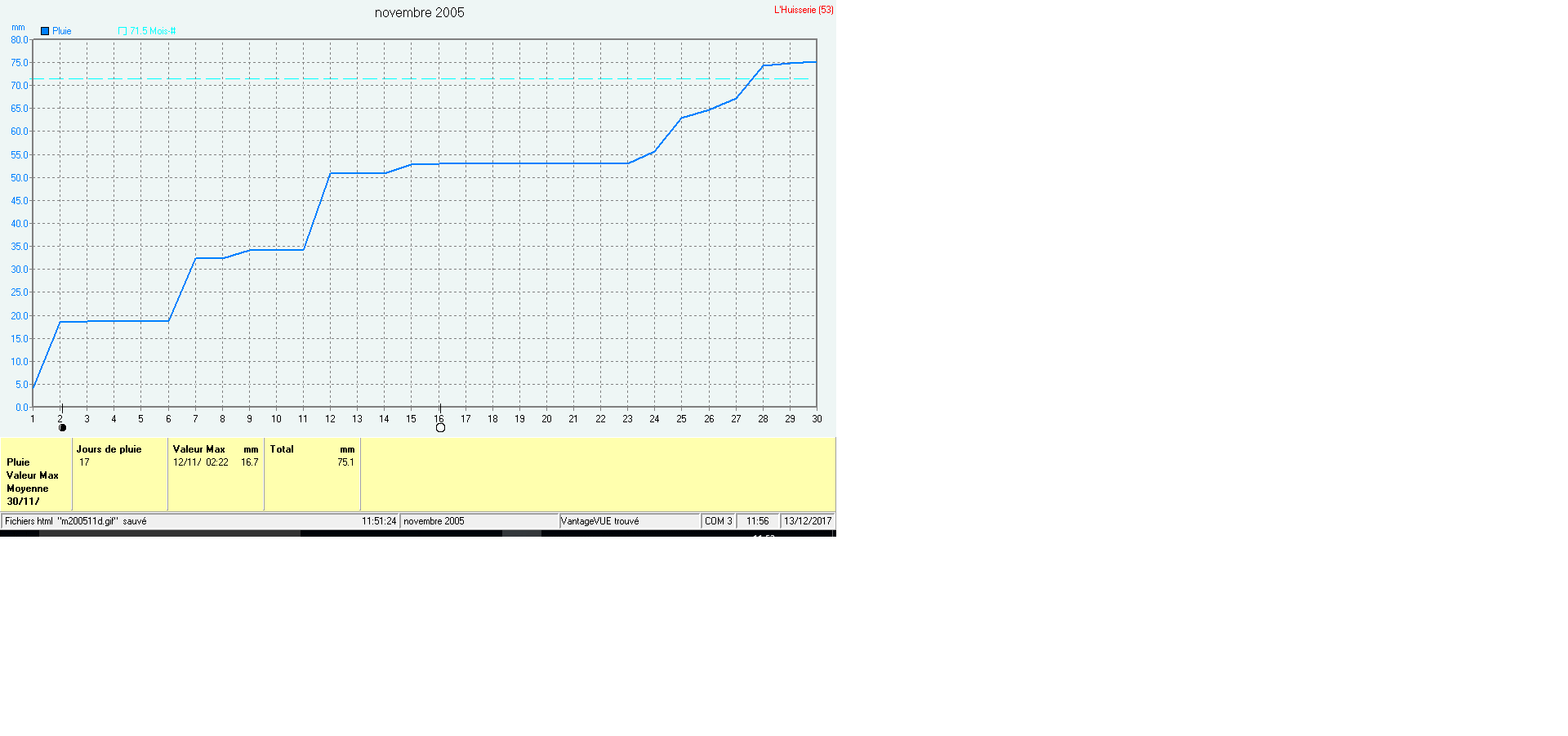The width and height of the screenshot is (1568, 736).
Task: Click the mm unit label above axis
Action: [x=18, y=27]
